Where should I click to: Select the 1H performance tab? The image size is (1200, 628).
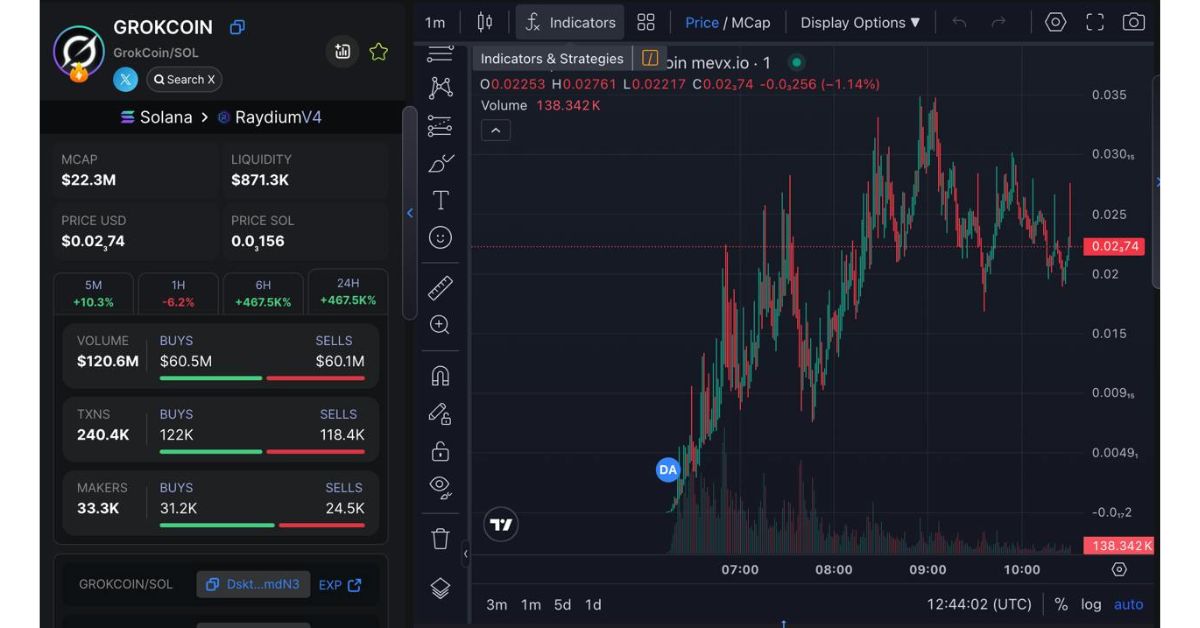[178, 293]
